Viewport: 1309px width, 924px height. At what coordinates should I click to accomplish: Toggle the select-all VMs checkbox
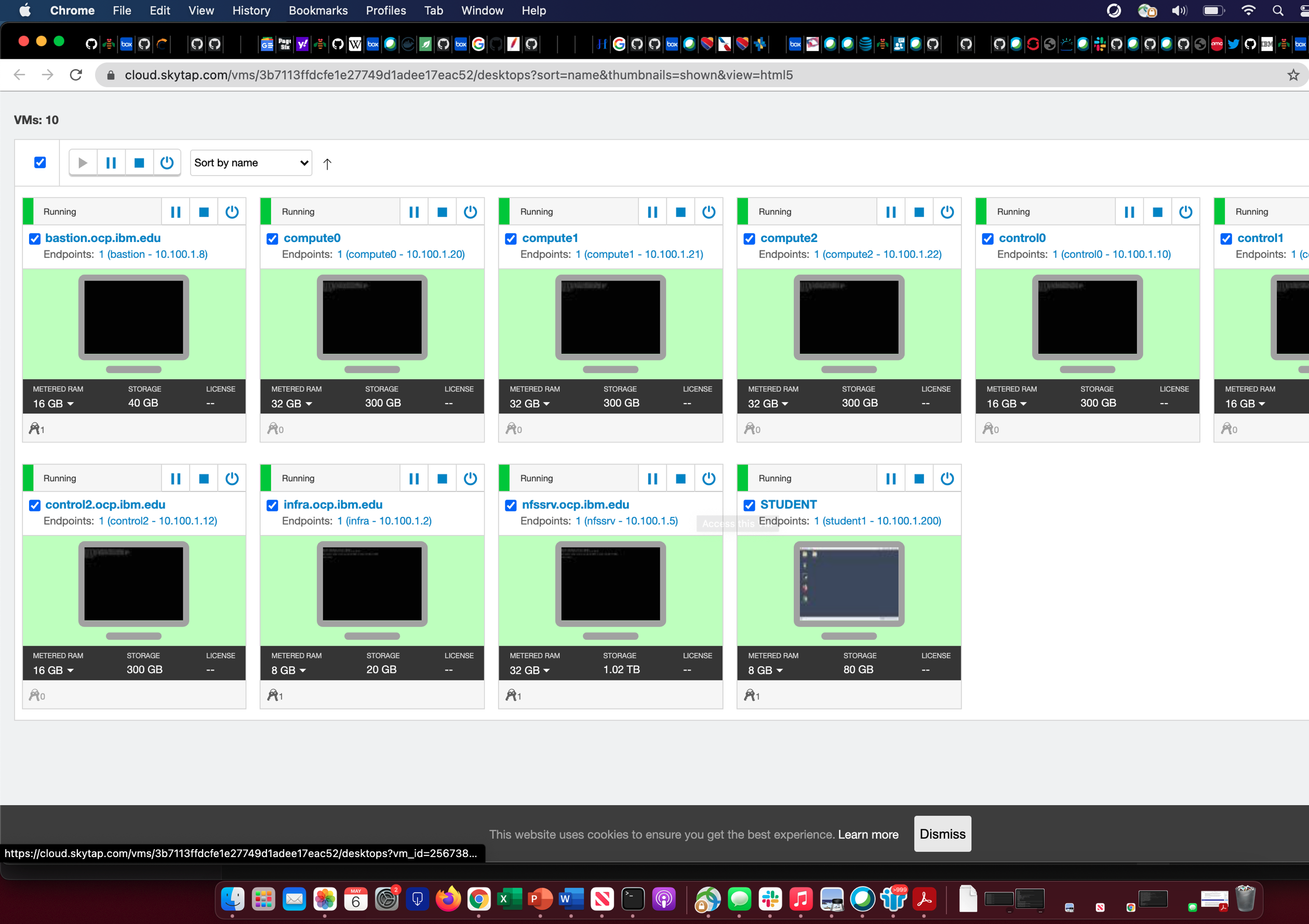coord(40,163)
